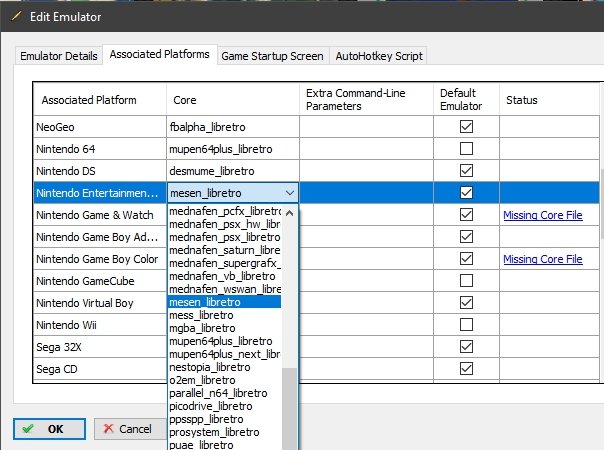Uncheck Default Emulator for Nintendo DS

(x=466, y=170)
